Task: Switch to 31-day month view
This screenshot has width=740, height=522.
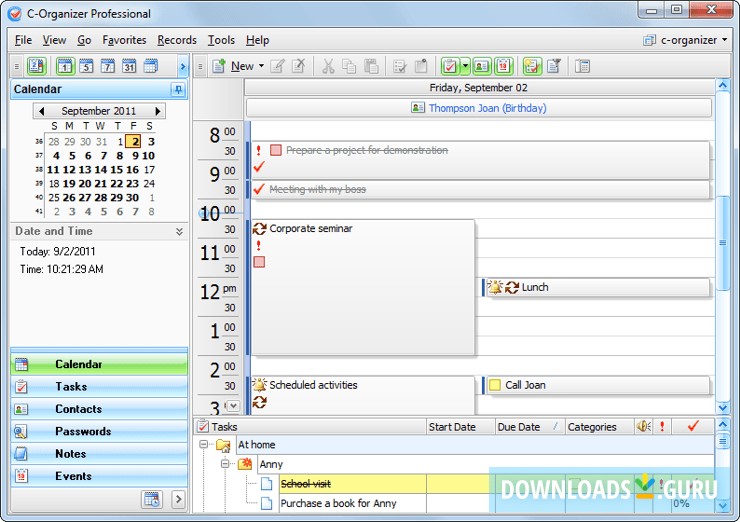Action: click(x=129, y=66)
